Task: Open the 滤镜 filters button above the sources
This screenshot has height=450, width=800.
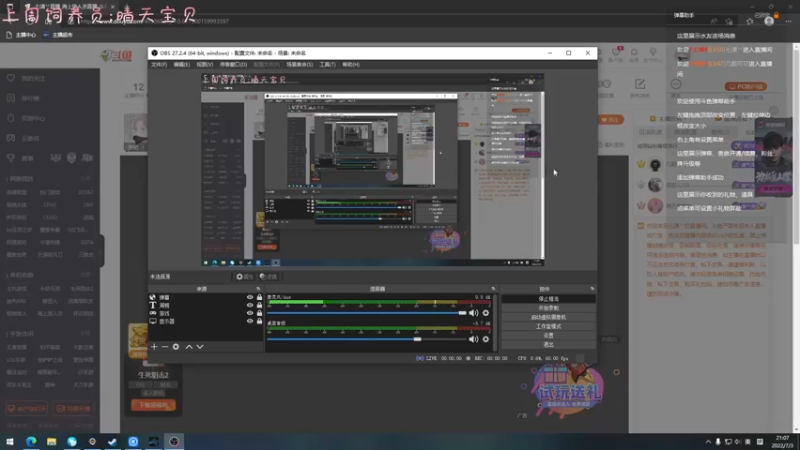Action: (268, 277)
